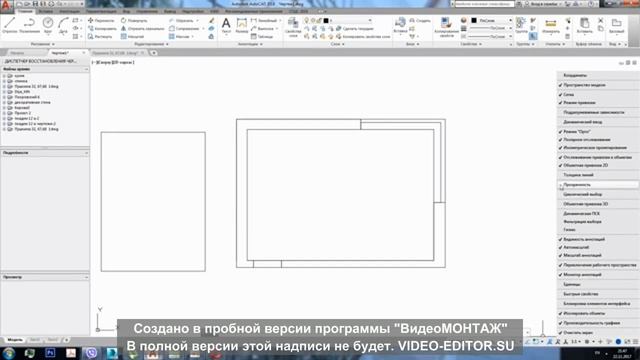Select the Line (Отрезок) drawing tool
This screenshot has height=360, width=640.
10,25
